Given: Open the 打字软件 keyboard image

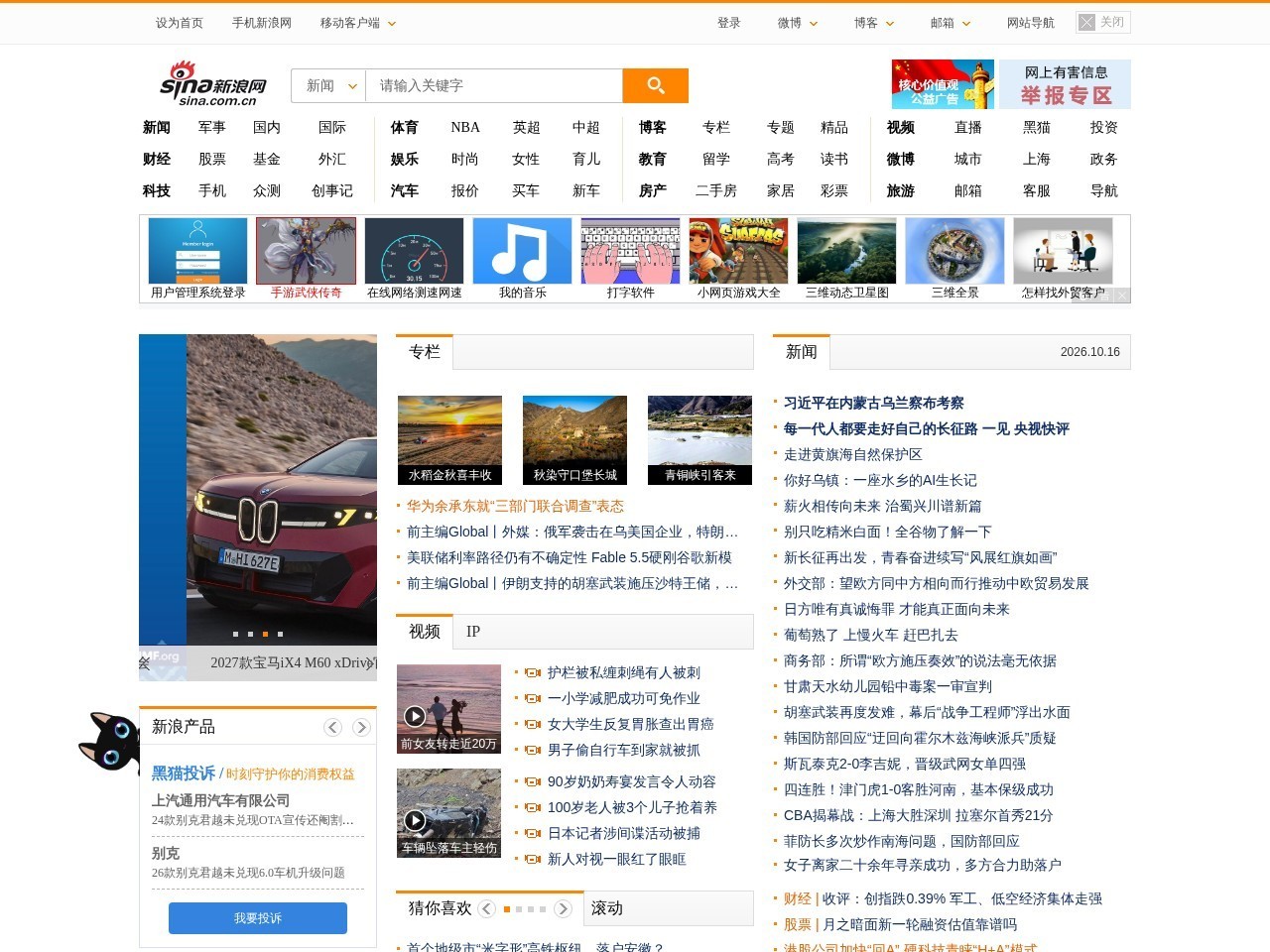Looking at the screenshot, I should coord(630,251).
